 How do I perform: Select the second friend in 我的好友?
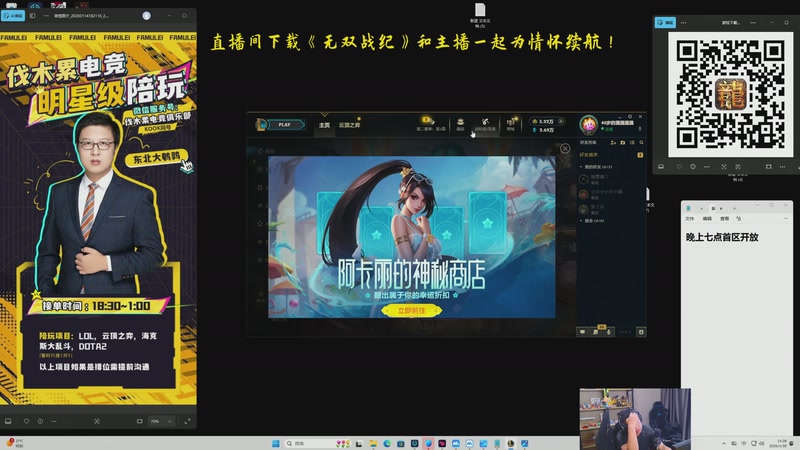click(x=611, y=194)
